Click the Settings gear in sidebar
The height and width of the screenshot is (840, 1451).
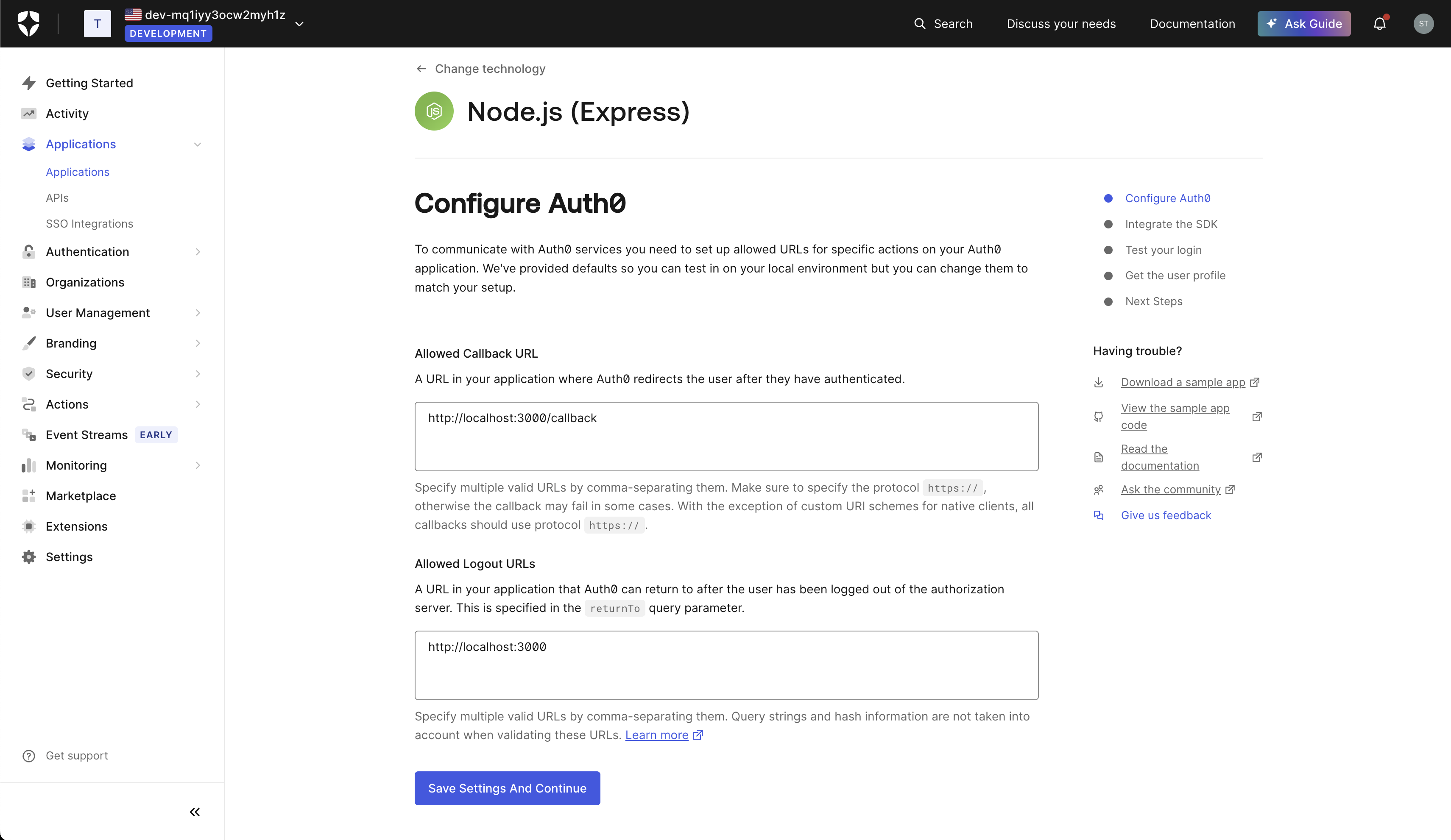pos(29,557)
